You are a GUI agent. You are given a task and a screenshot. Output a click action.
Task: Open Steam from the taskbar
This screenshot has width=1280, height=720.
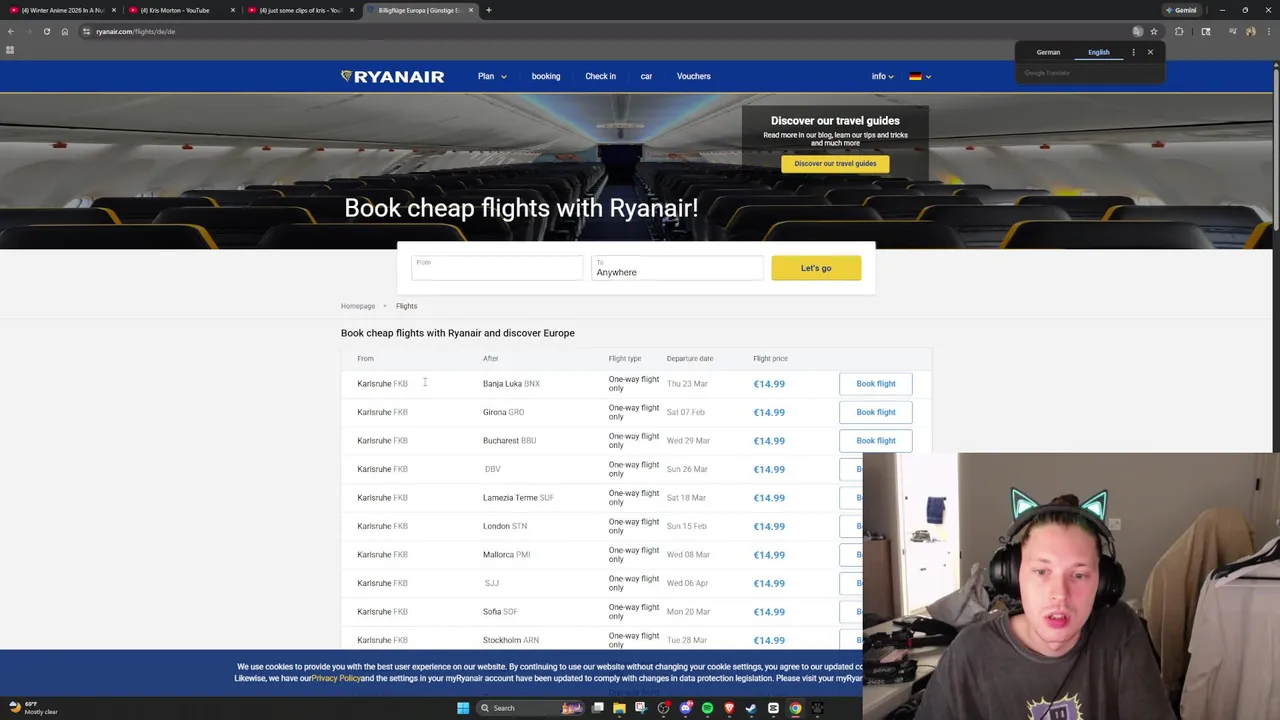pyautogui.click(x=751, y=708)
